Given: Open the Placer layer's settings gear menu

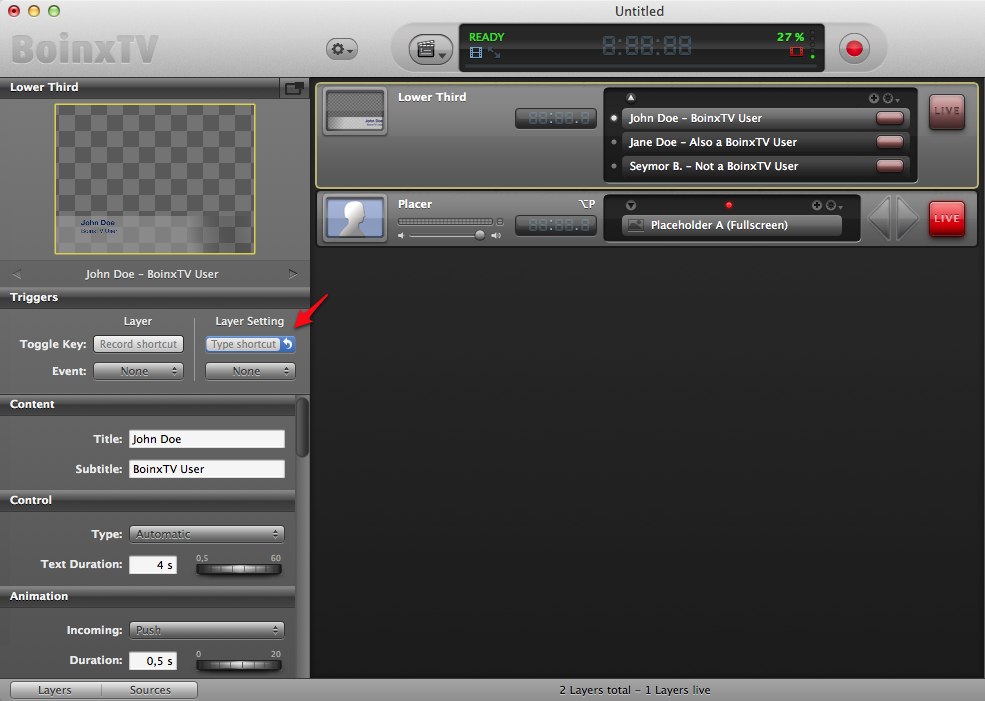Looking at the screenshot, I should tap(834, 206).
